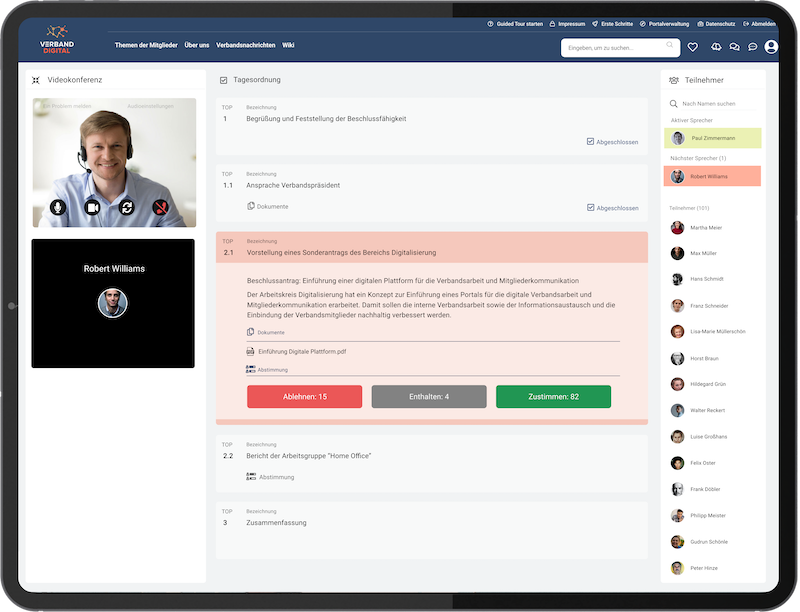800x612 pixels.
Task: Toggle Abgeschlossen checkbox for Ansprache Verbandspräsident
Action: (x=591, y=208)
